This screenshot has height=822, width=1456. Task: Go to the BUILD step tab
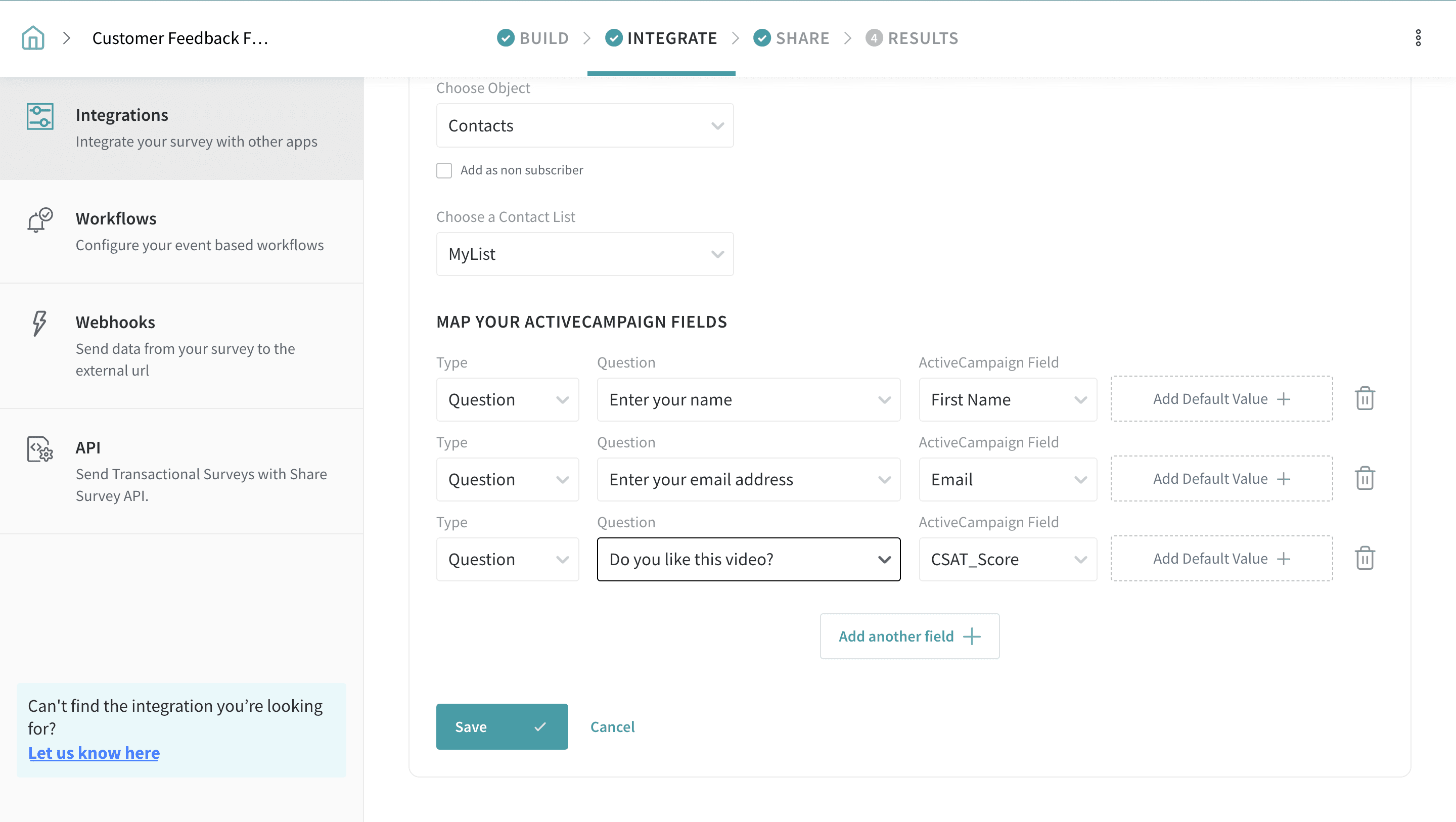click(533, 38)
